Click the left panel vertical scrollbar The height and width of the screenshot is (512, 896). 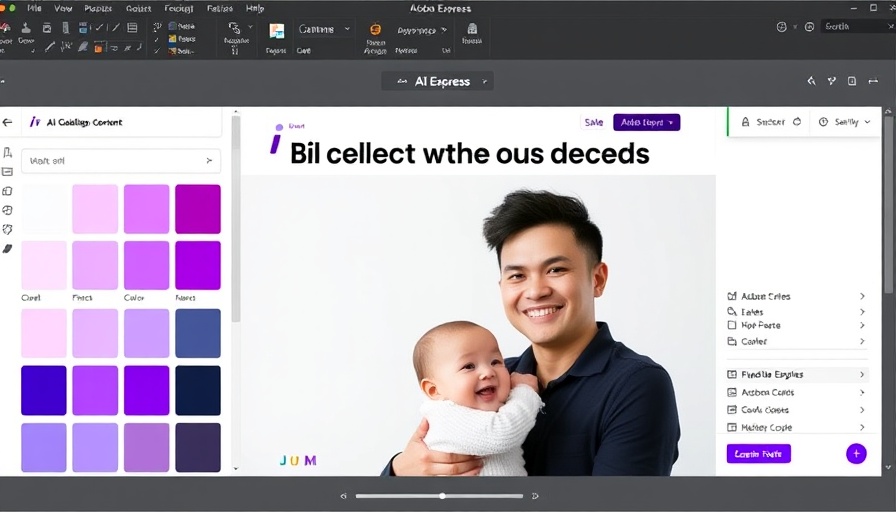coord(235,217)
